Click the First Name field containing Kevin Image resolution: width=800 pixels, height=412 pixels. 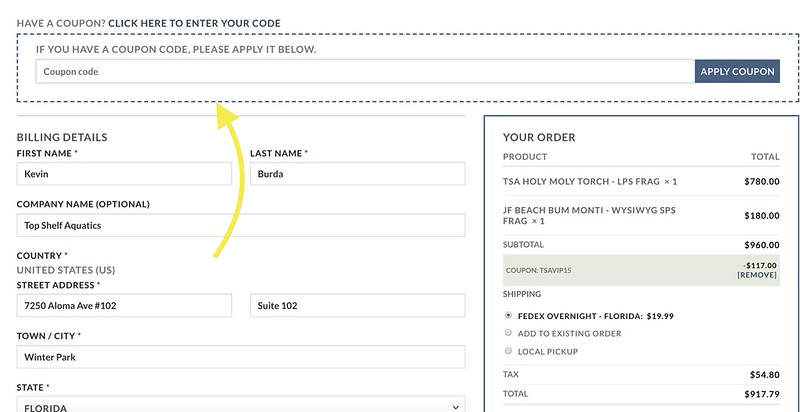(124, 174)
